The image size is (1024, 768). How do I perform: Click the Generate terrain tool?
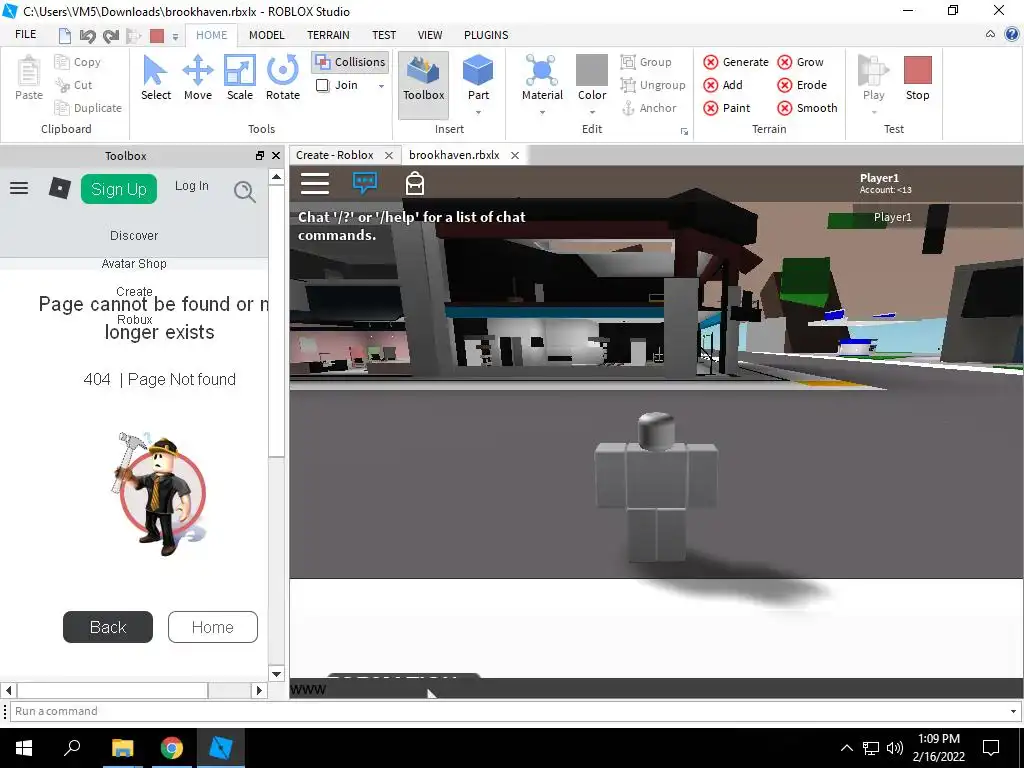pos(736,62)
